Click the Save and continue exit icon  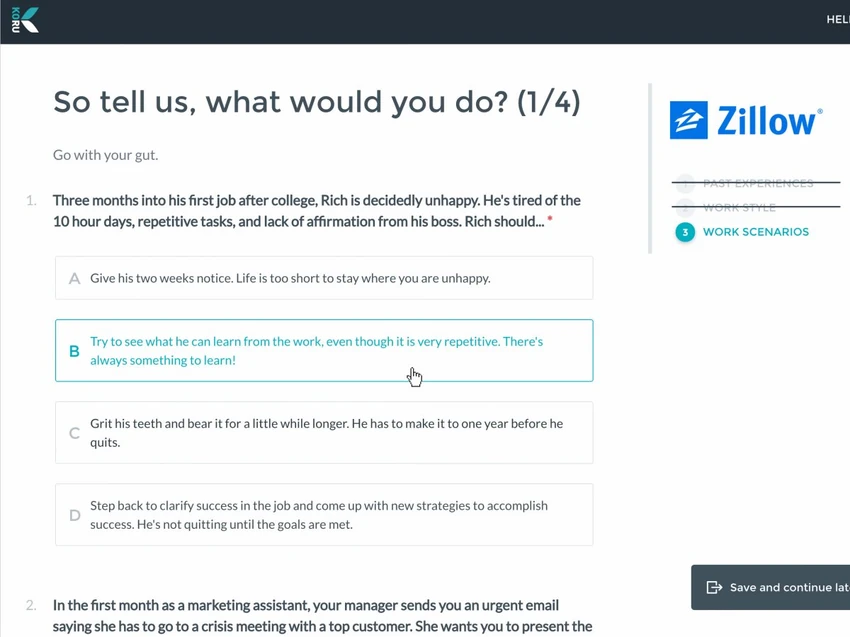[x=714, y=587]
